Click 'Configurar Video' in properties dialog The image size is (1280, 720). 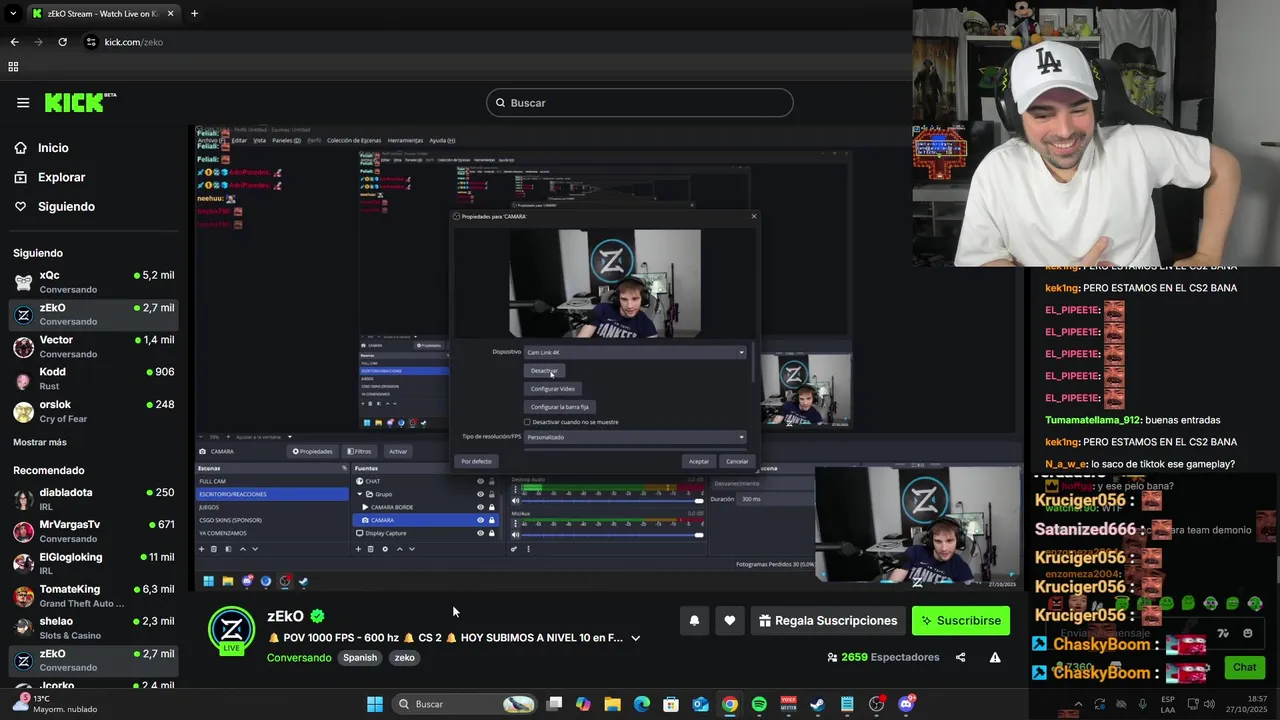click(x=553, y=389)
